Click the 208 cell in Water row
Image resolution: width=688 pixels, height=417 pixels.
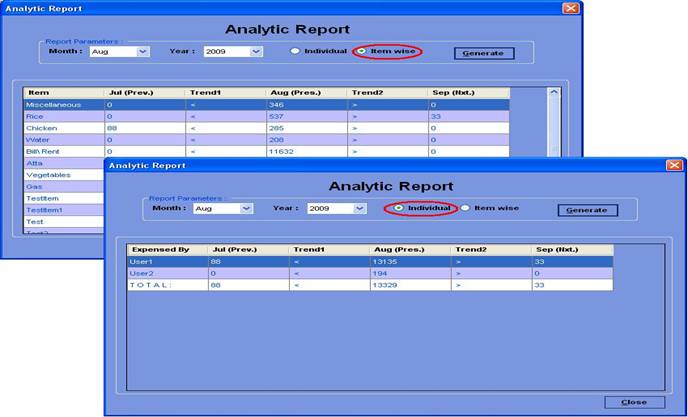[x=307, y=140]
